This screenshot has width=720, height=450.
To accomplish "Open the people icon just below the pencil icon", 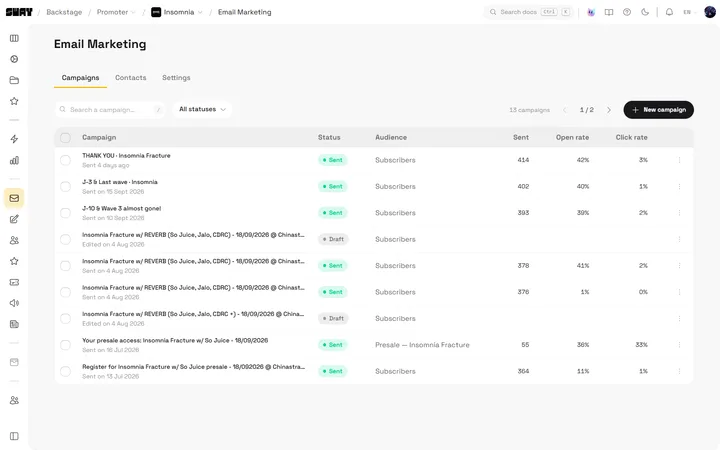I will [14, 240].
